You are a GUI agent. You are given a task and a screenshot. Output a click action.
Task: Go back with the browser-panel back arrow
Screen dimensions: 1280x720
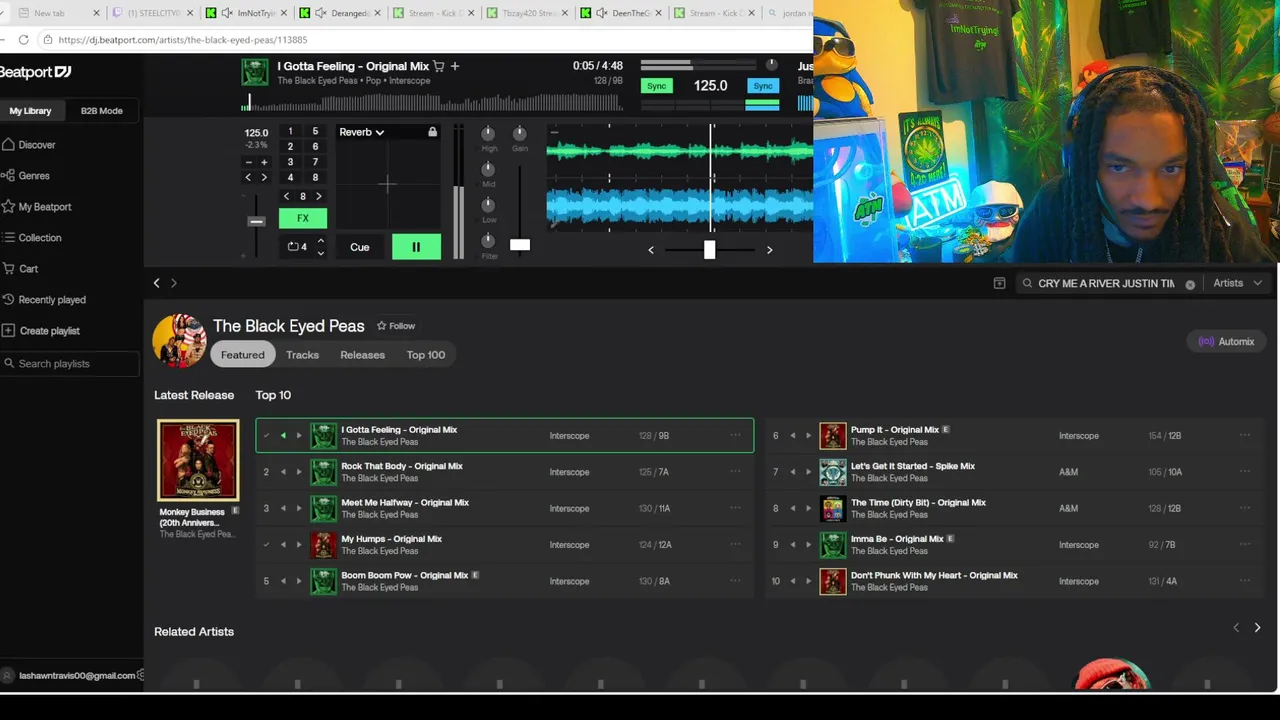point(156,283)
